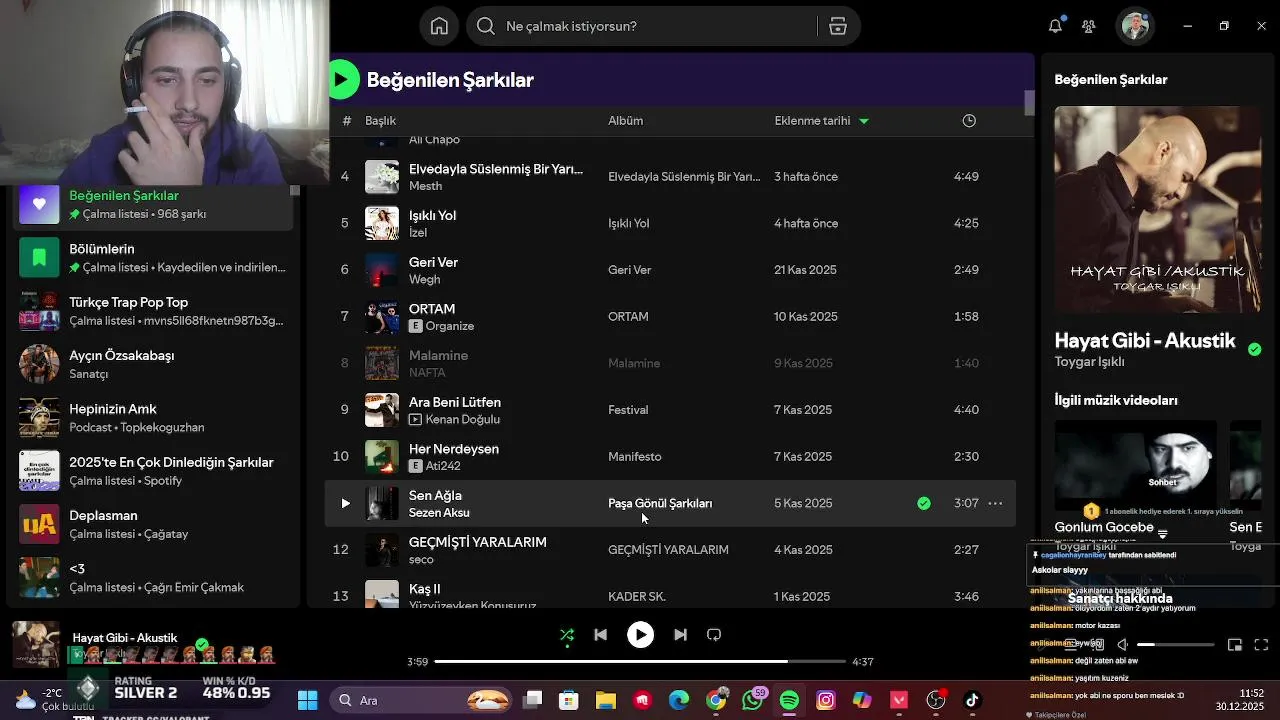1280x720 pixels.
Task: Toggle liked checkmark on Sen Ağla row
Action: pos(924,503)
